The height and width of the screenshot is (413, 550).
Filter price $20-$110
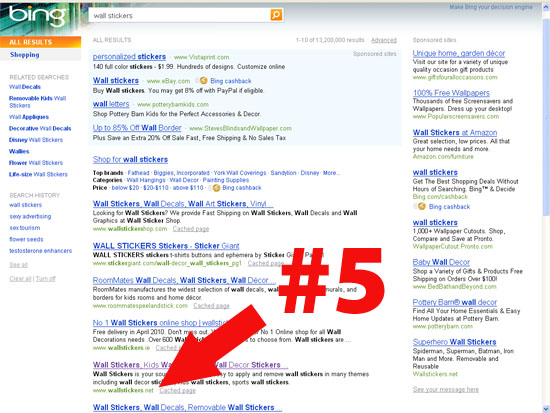(156, 188)
